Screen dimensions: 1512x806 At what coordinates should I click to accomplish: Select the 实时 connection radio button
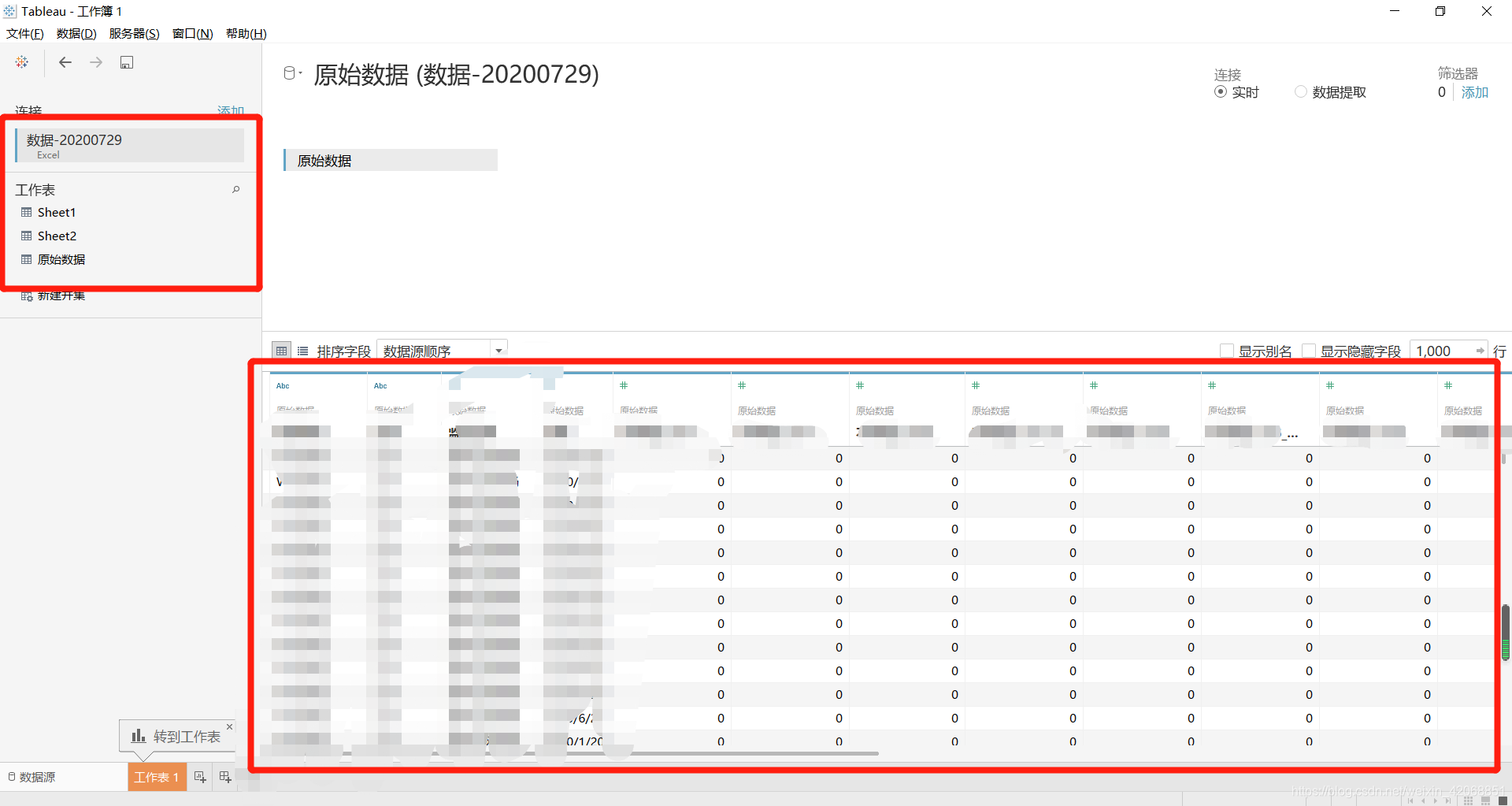(x=1221, y=92)
